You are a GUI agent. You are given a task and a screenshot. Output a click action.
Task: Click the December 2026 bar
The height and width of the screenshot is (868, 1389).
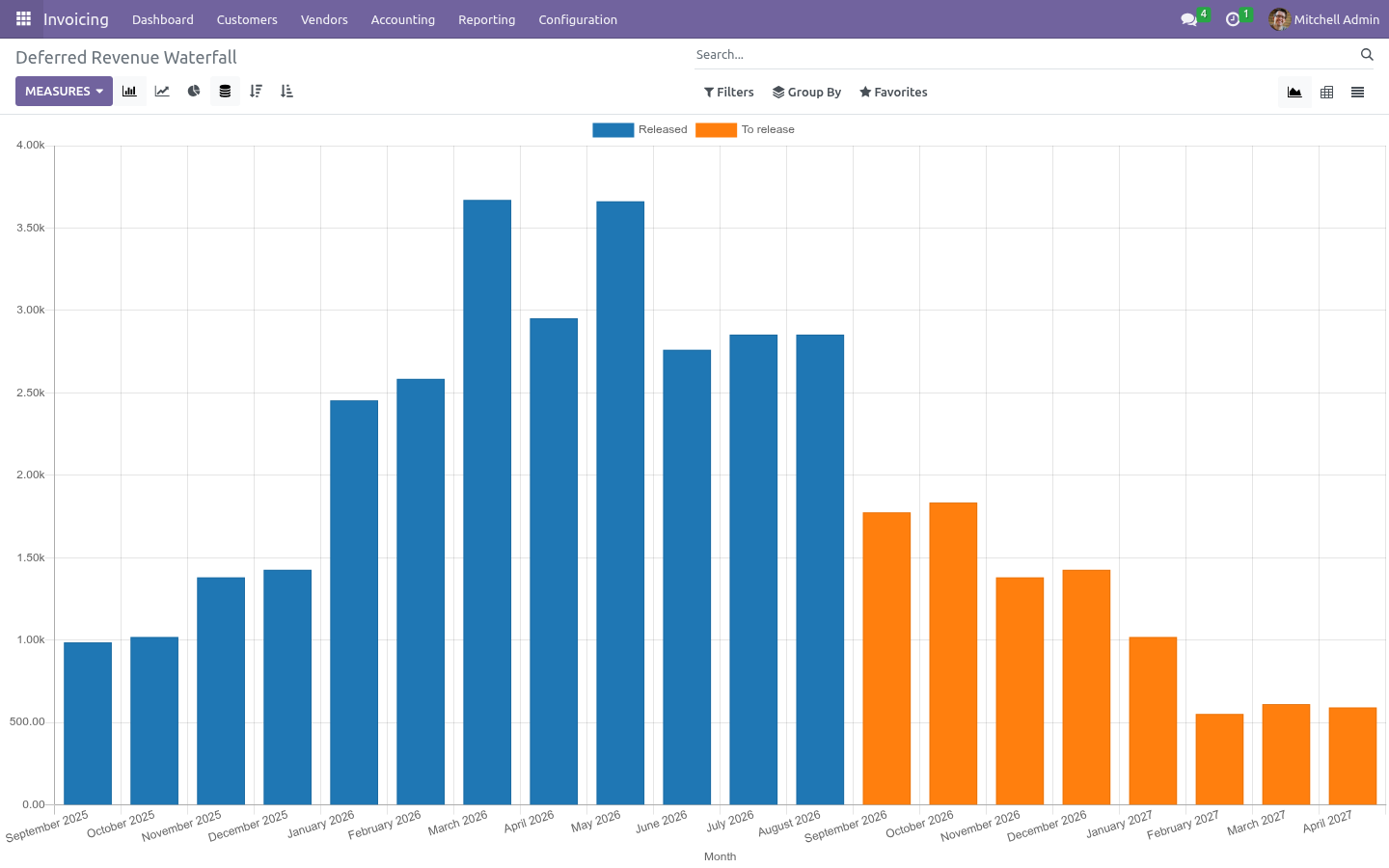pos(1086,687)
